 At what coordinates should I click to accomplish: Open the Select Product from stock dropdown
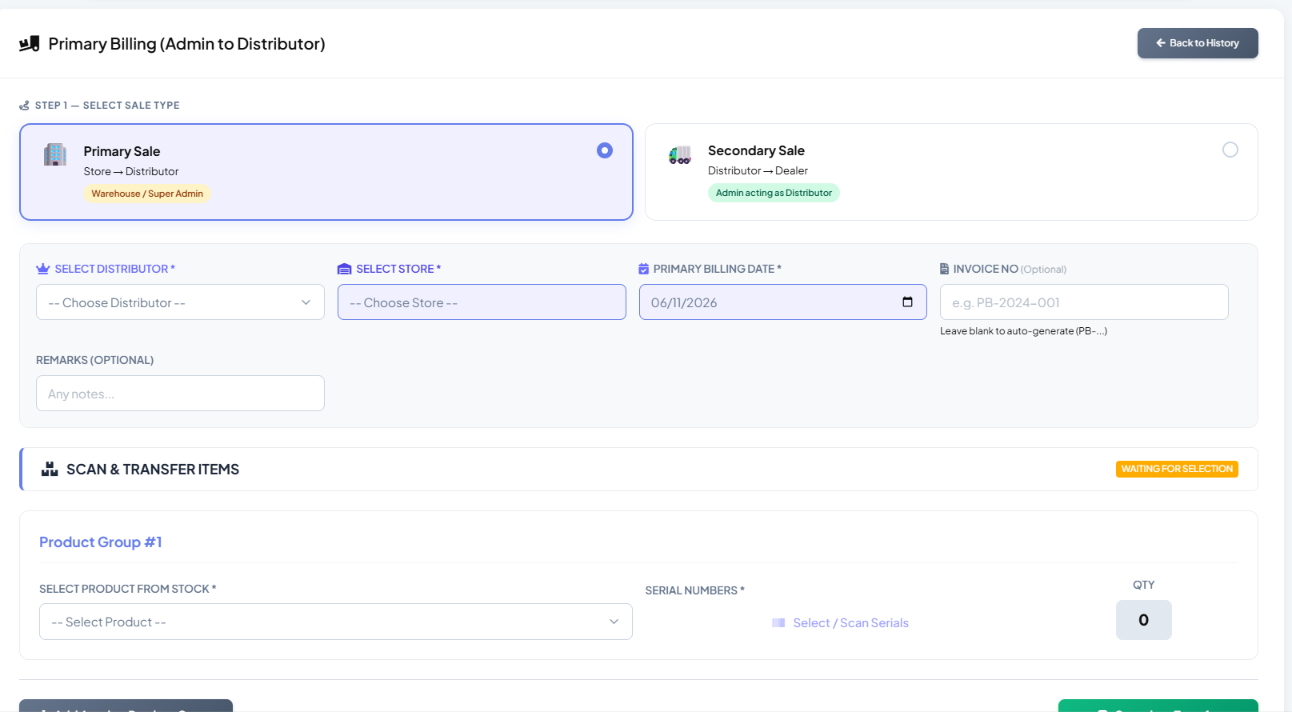(x=336, y=621)
